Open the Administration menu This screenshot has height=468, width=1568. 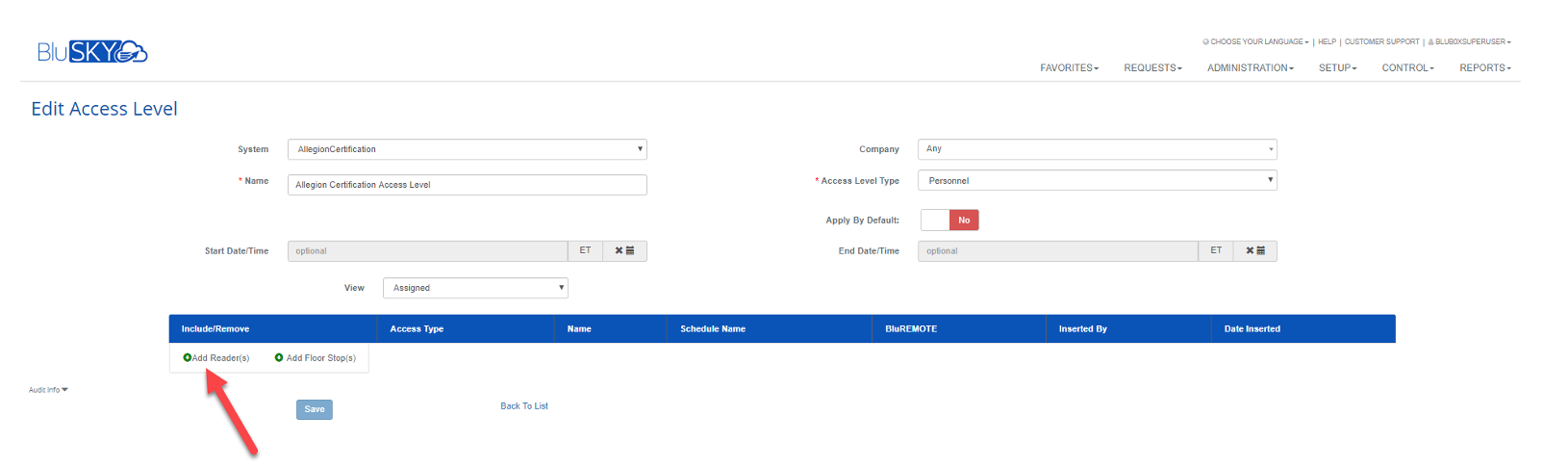click(1250, 67)
